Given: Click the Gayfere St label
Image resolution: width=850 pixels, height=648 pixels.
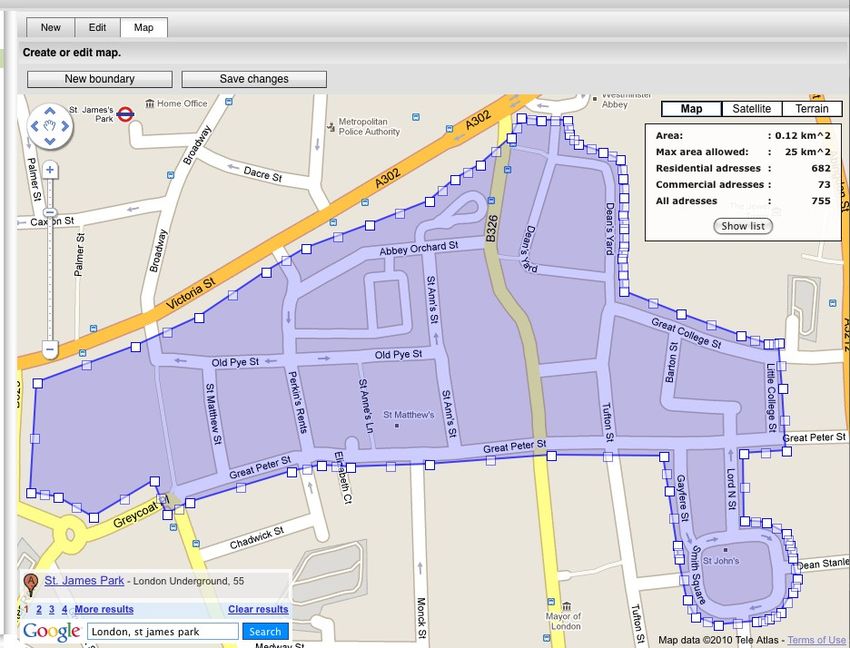Looking at the screenshot, I should 682,498.
